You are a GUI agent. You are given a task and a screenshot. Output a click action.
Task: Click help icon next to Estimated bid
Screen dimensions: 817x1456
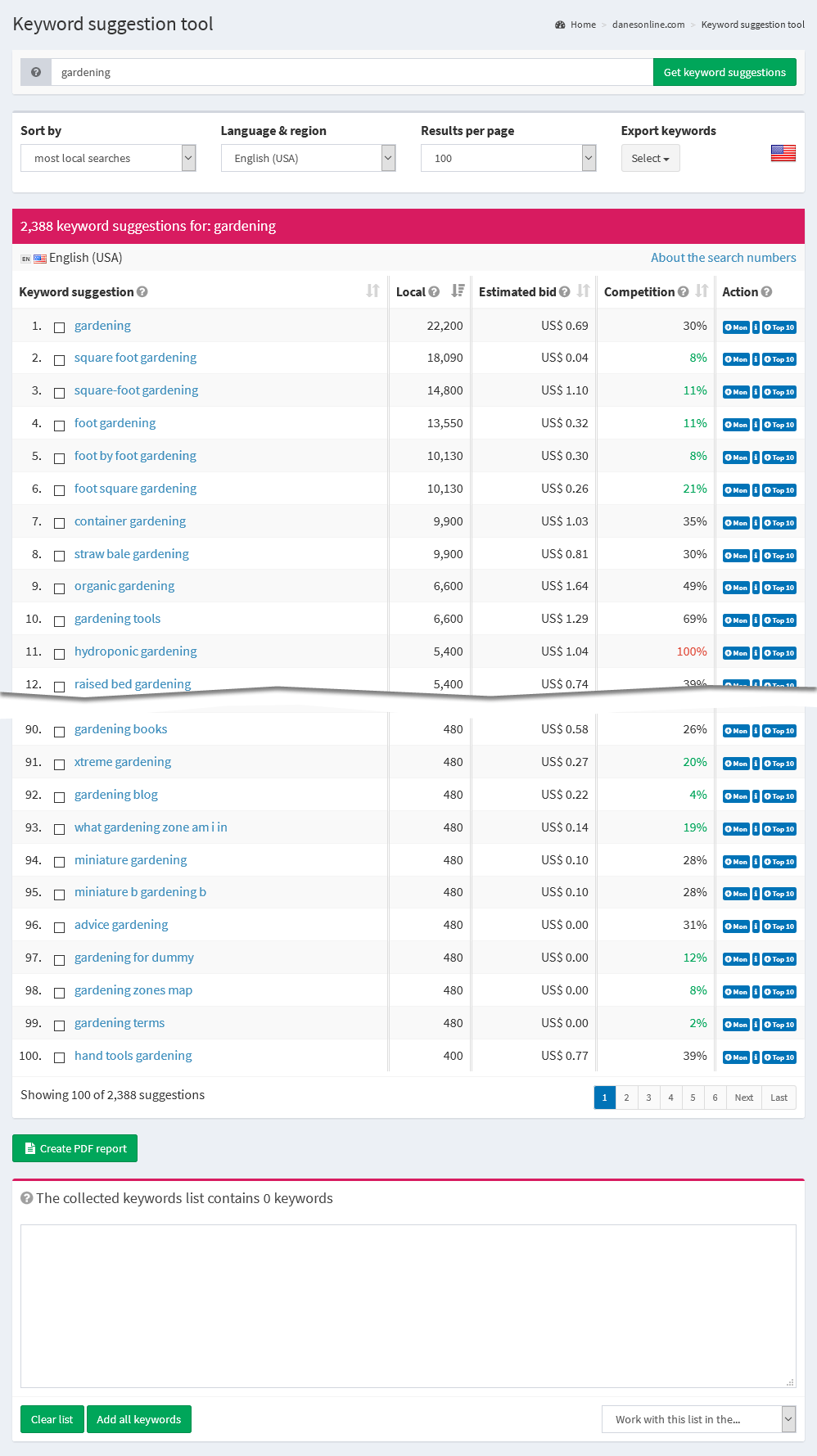pos(564,292)
